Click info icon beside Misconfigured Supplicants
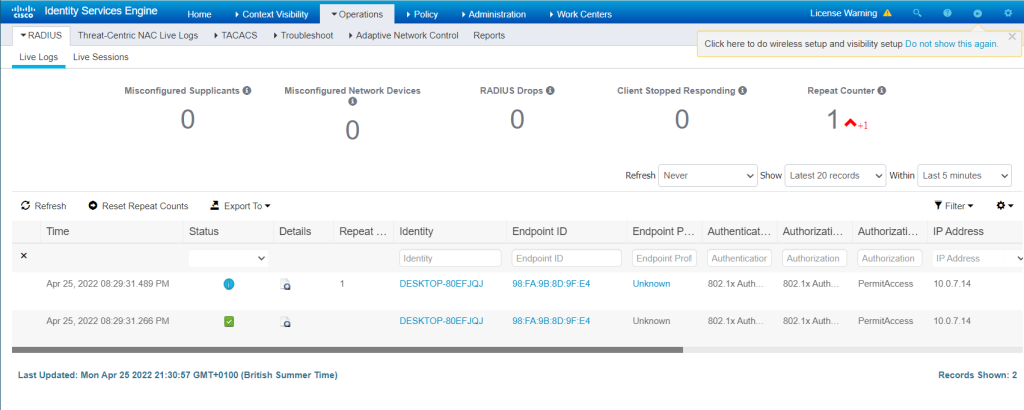1024x410 pixels. [x=247, y=91]
